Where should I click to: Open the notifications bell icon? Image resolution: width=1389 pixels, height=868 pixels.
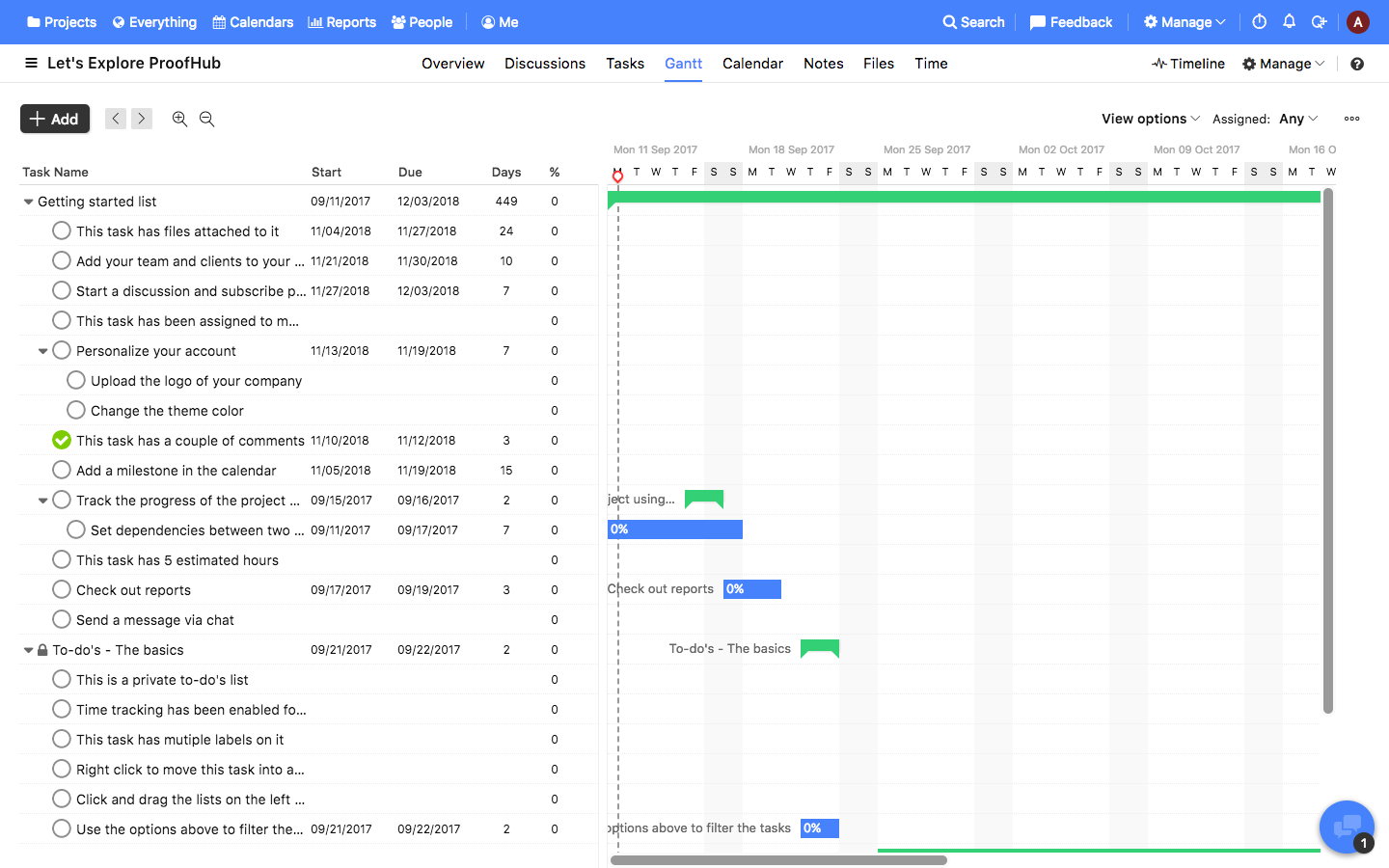pyautogui.click(x=1289, y=22)
